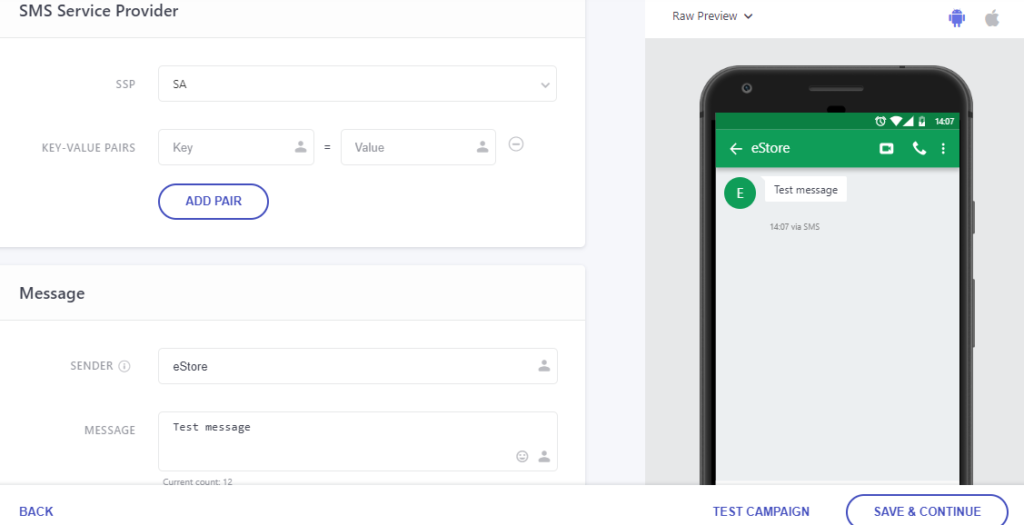
Task: Click the E contact avatar in preview
Action: coord(740,193)
